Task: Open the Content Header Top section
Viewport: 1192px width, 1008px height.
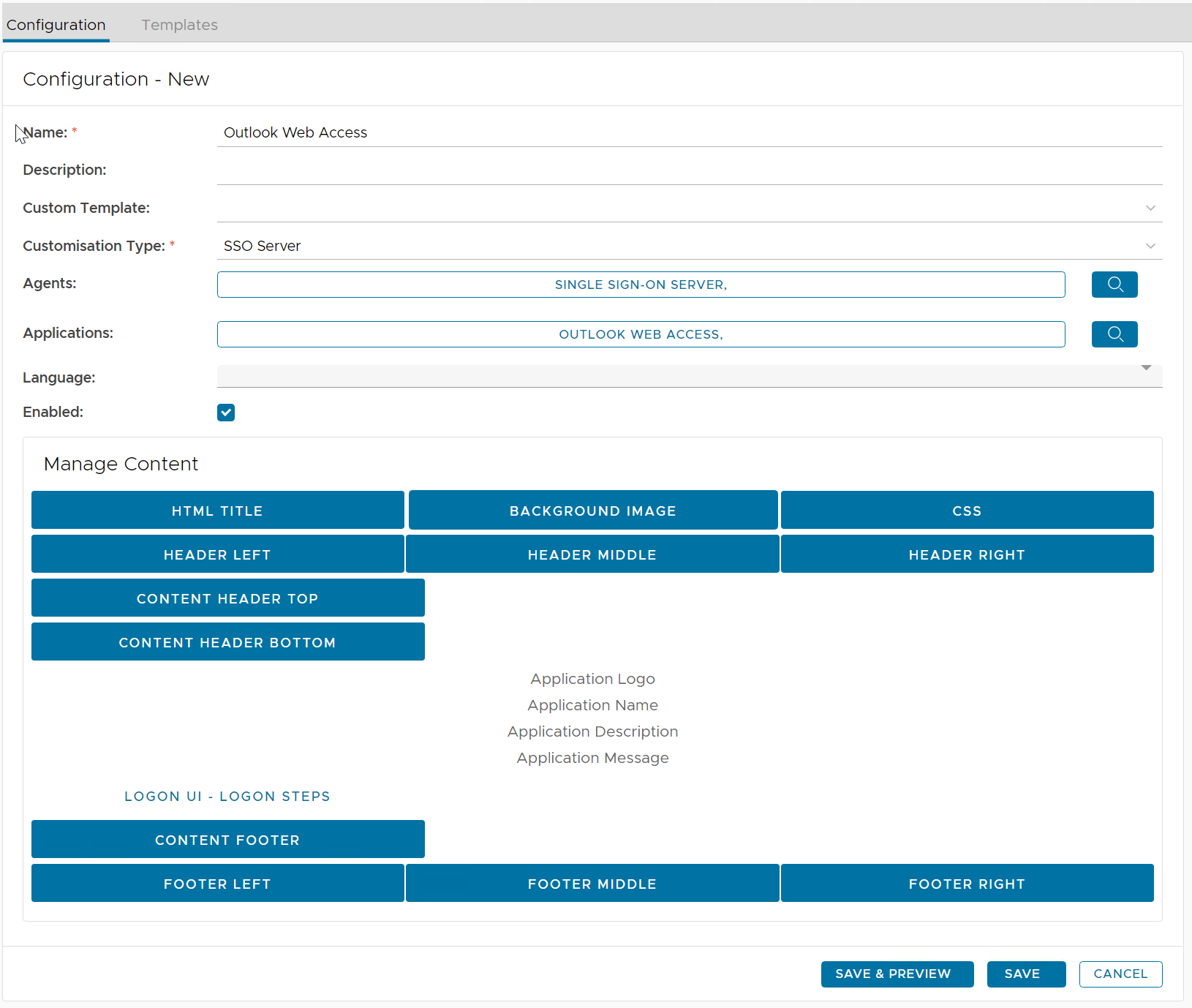Action: (227, 598)
